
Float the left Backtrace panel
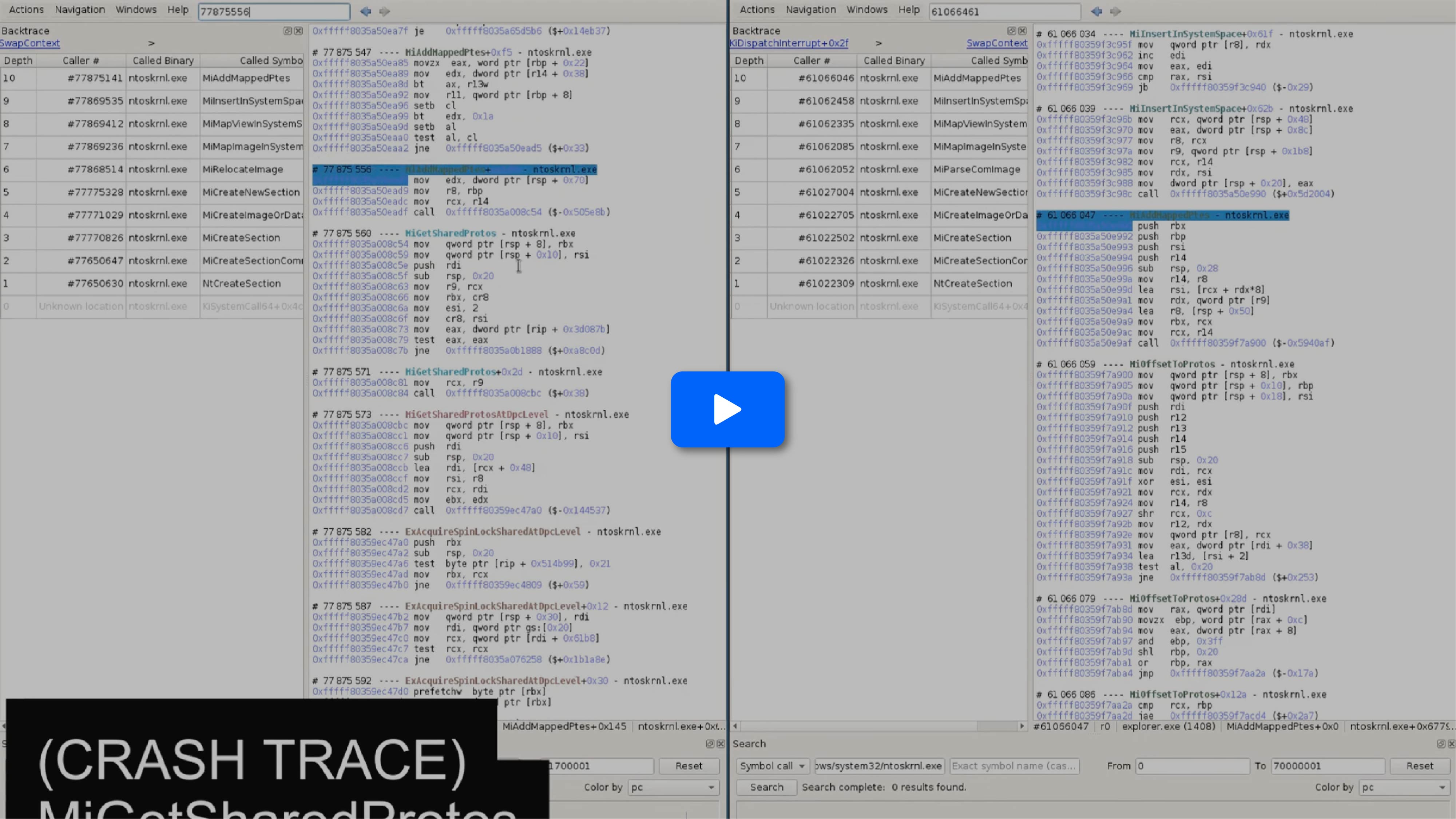[287, 31]
